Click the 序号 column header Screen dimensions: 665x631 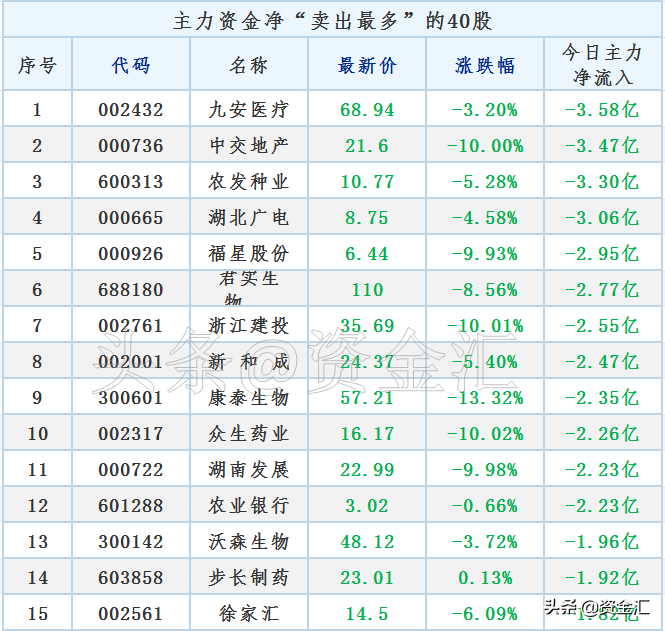pyautogui.click(x=37, y=66)
